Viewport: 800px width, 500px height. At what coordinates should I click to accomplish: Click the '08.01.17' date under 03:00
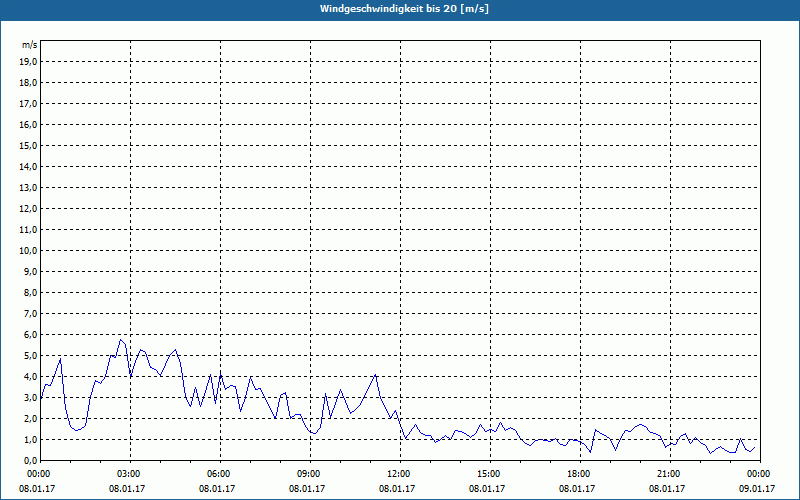[127, 488]
